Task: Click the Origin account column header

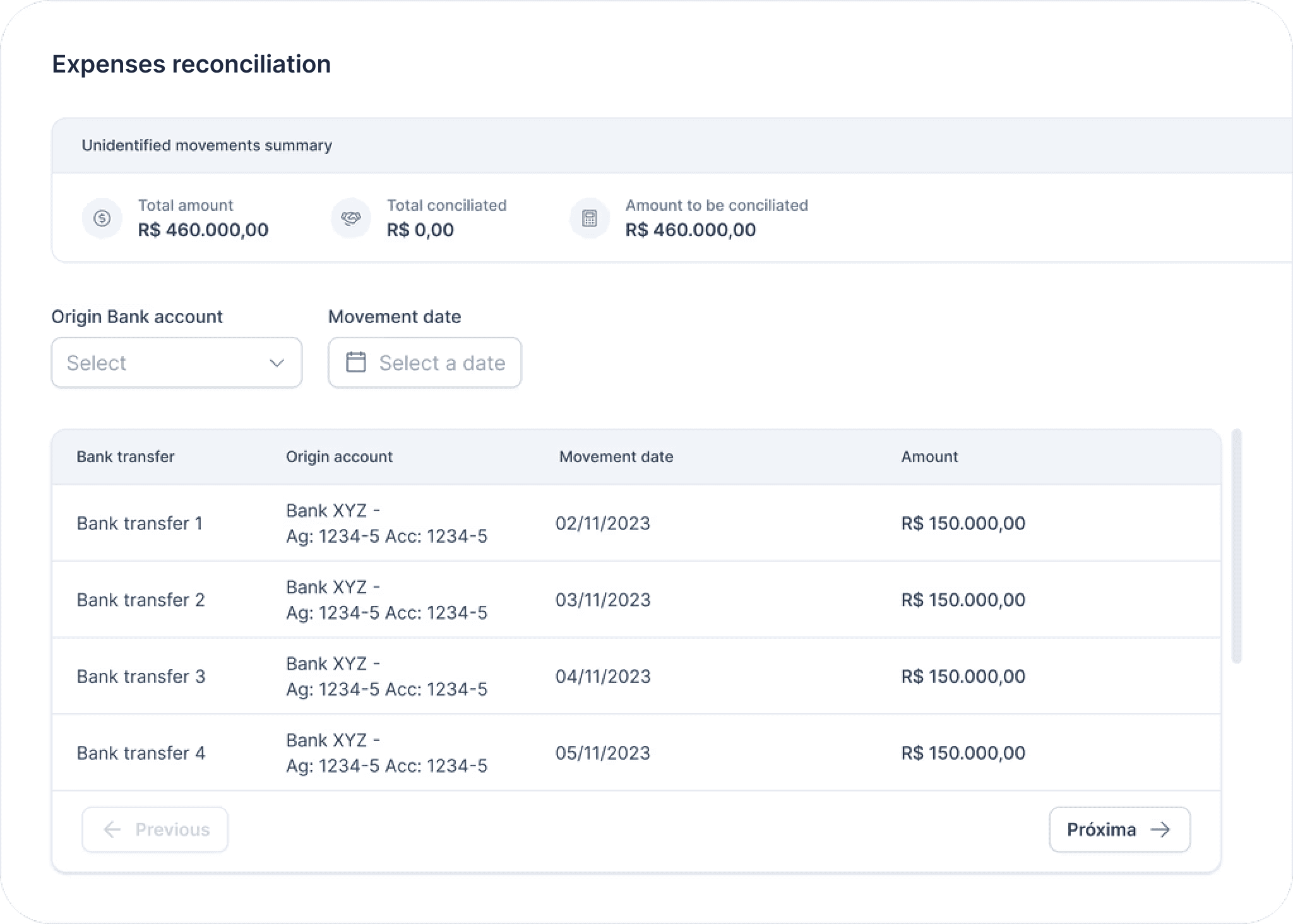Action: [x=339, y=456]
